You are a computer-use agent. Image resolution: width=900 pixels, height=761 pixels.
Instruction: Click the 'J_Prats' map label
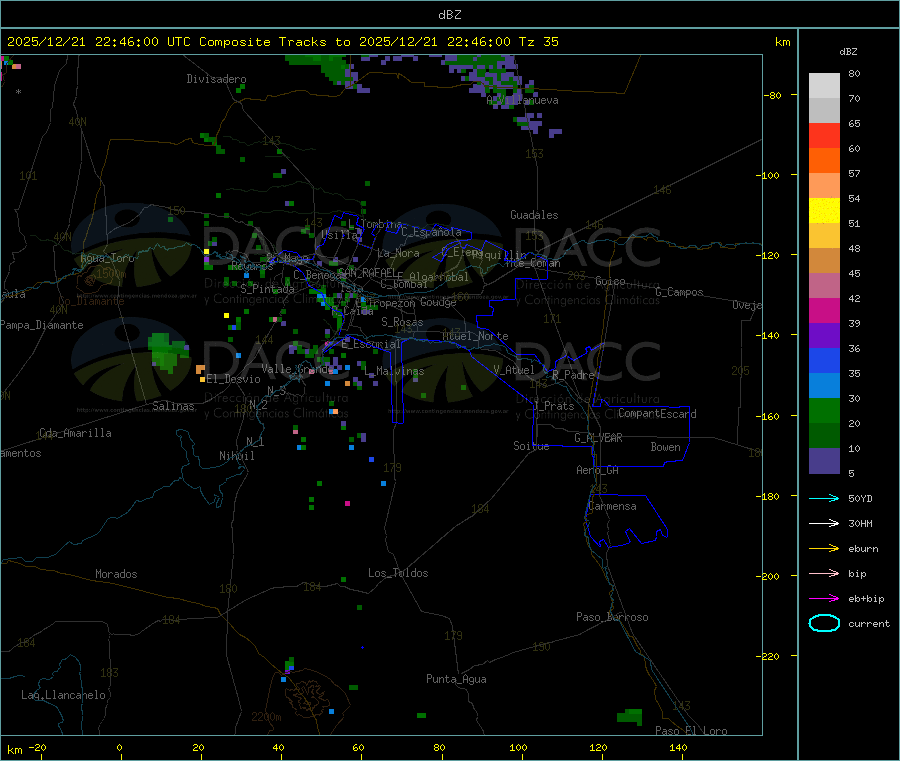click(553, 406)
